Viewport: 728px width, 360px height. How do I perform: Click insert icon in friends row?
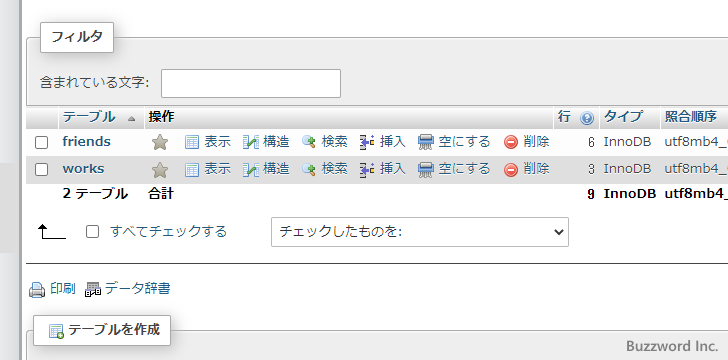click(x=367, y=142)
